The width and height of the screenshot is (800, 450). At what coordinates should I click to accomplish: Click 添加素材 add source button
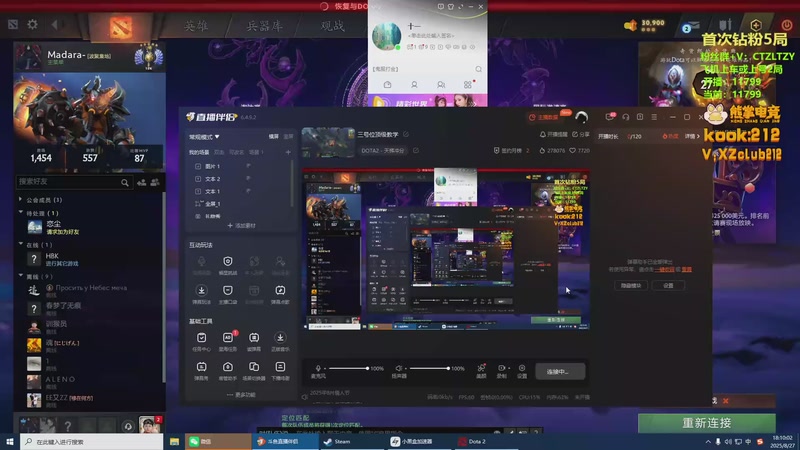pyautogui.click(x=241, y=225)
